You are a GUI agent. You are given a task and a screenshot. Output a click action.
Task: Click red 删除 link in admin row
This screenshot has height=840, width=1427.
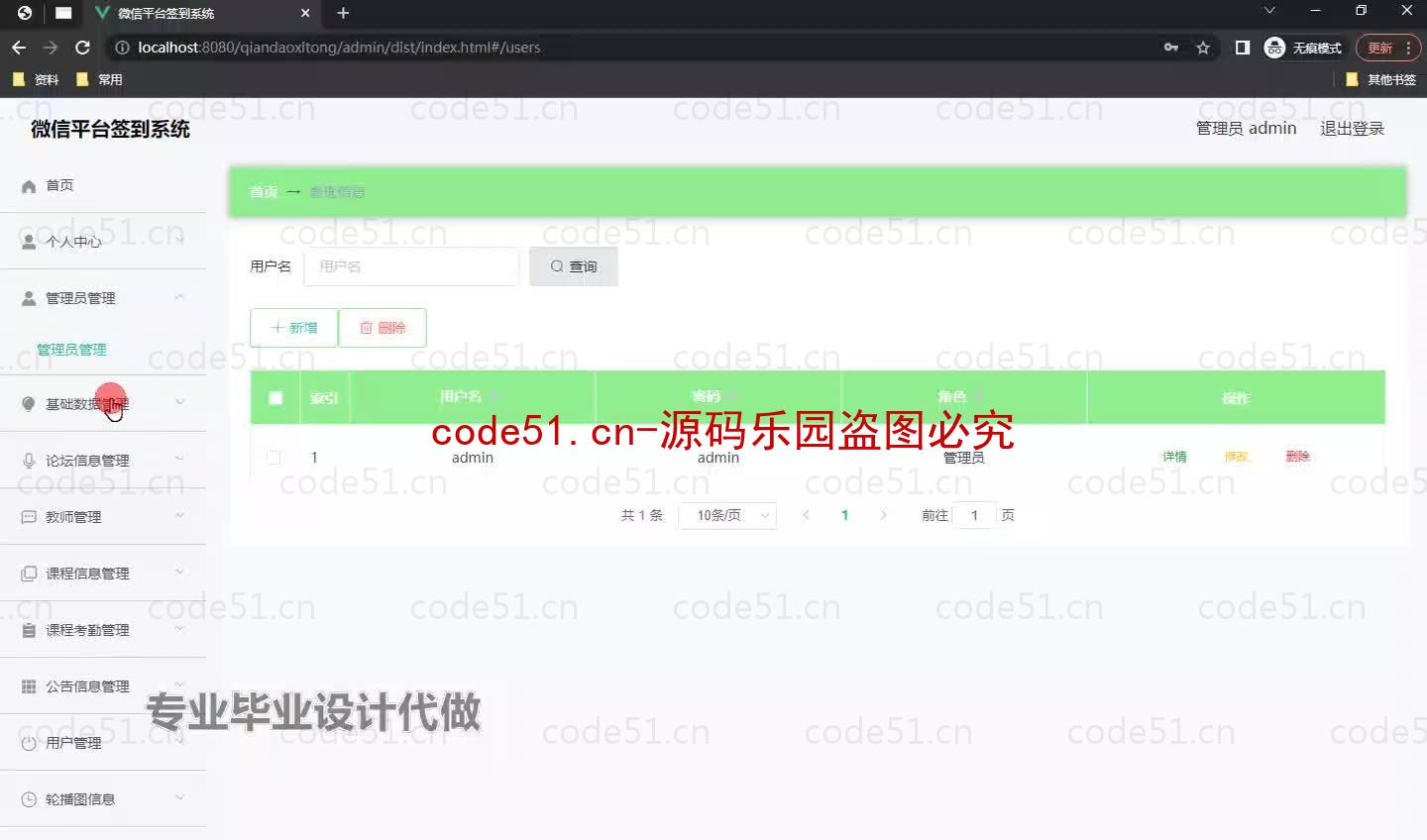tap(1298, 457)
